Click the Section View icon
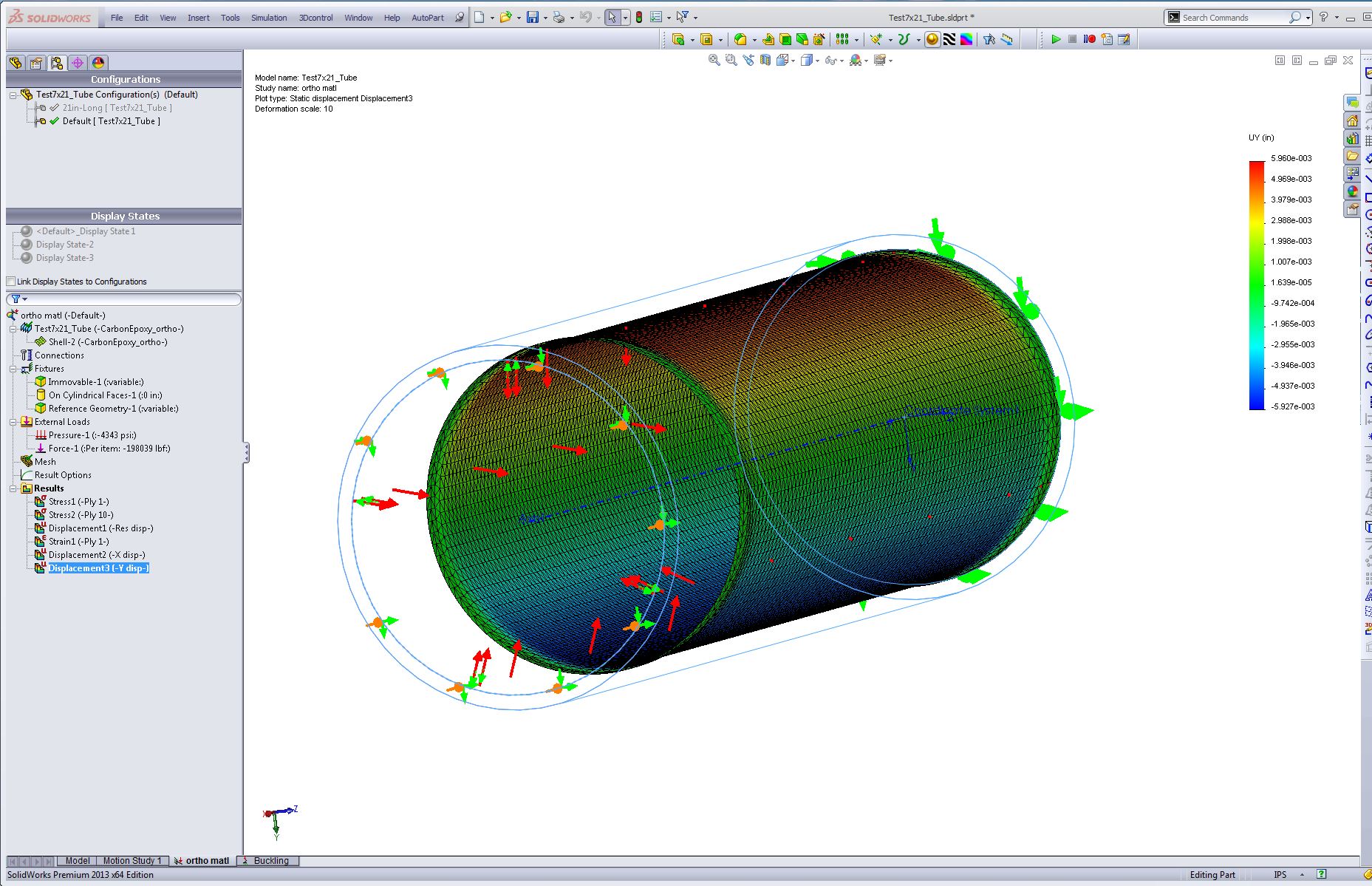Image resolution: width=1372 pixels, height=886 pixels. click(765, 61)
